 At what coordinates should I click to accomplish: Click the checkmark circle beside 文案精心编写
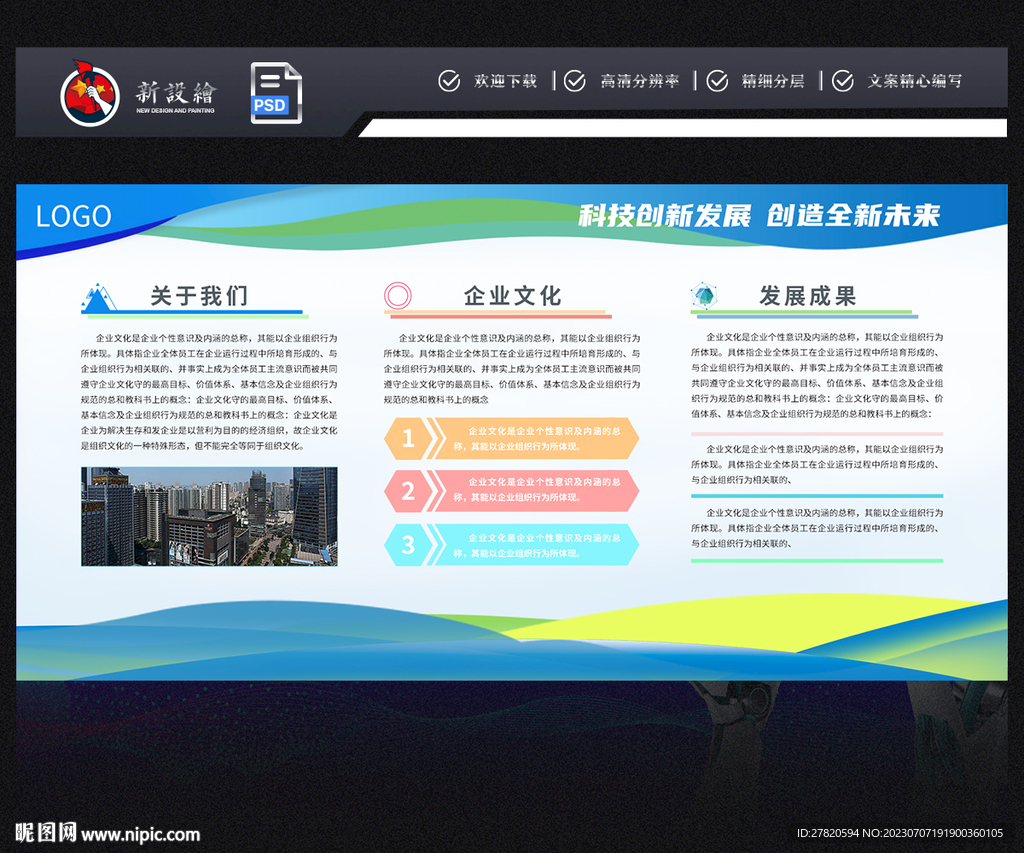842,81
